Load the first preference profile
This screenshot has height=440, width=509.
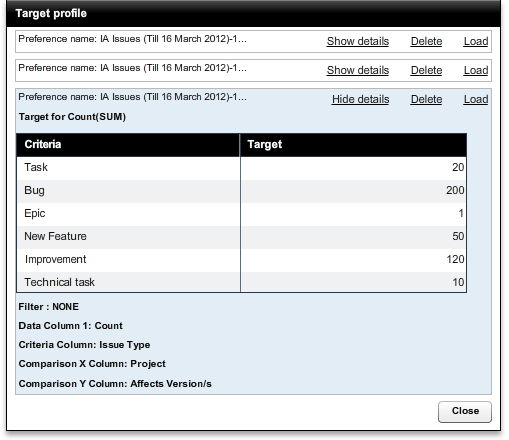click(x=476, y=41)
